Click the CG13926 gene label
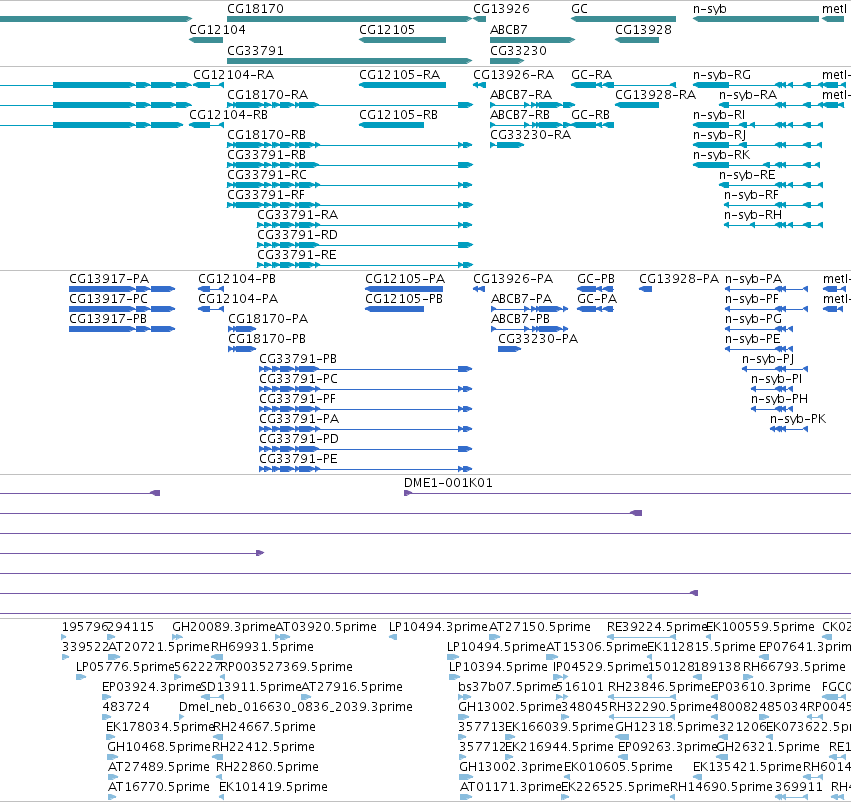This screenshot has width=851, height=802. click(501, 9)
